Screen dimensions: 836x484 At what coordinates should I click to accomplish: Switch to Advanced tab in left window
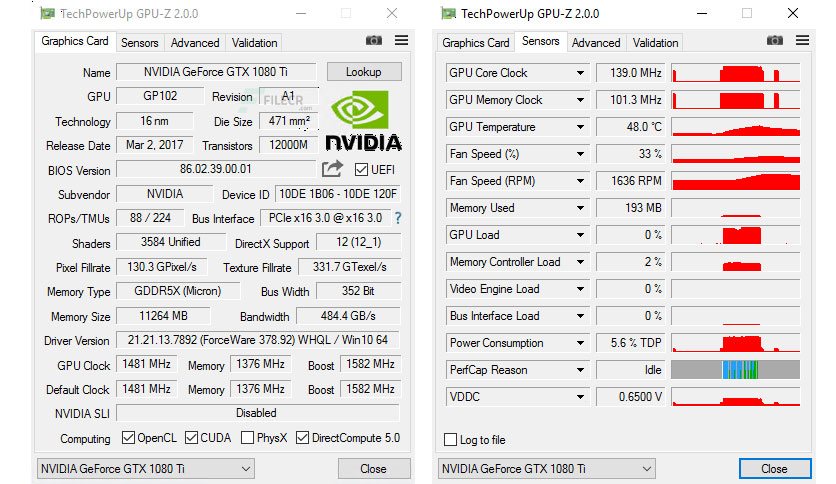click(x=195, y=43)
